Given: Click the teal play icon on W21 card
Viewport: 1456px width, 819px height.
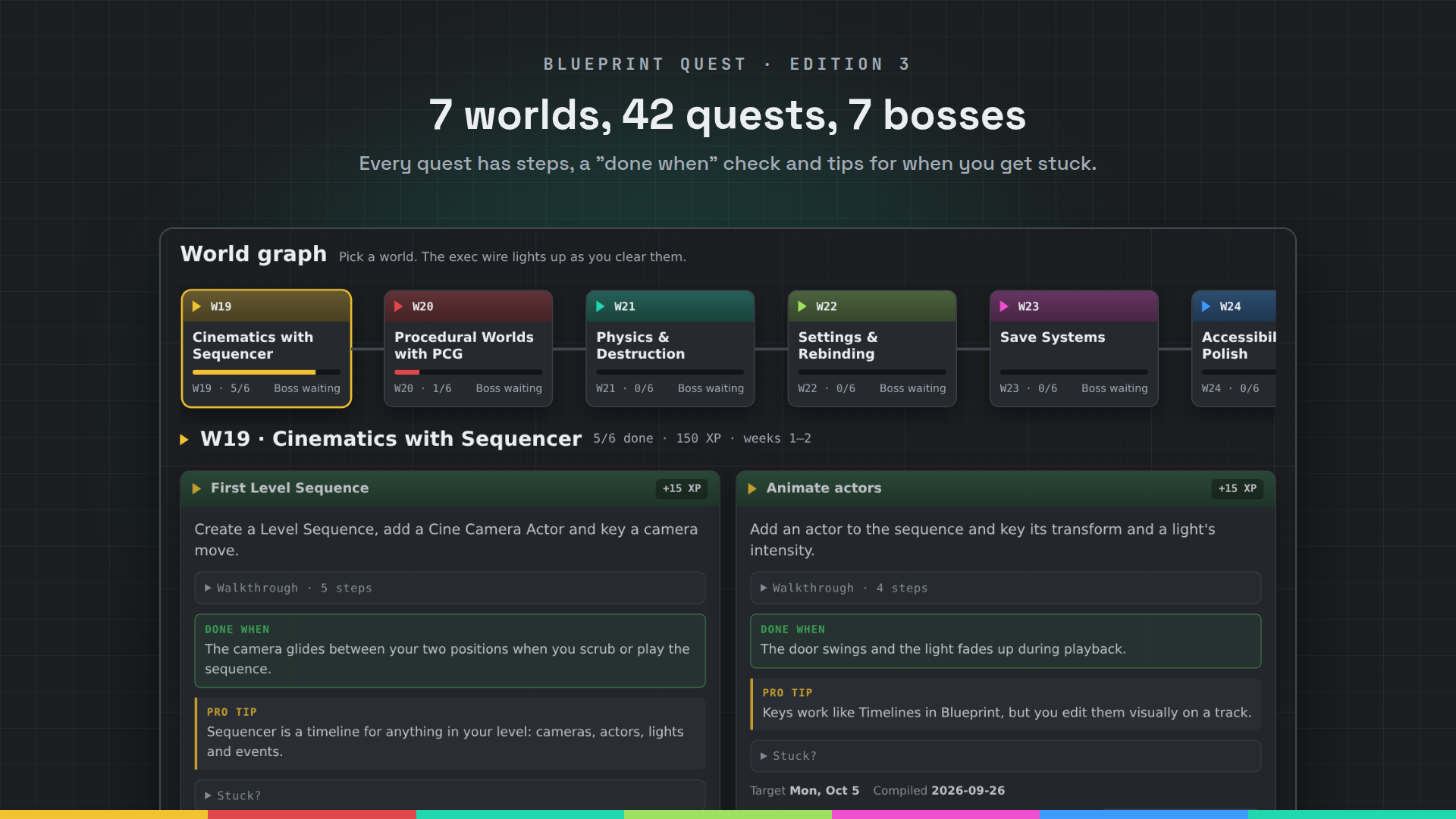Looking at the screenshot, I should tap(600, 306).
